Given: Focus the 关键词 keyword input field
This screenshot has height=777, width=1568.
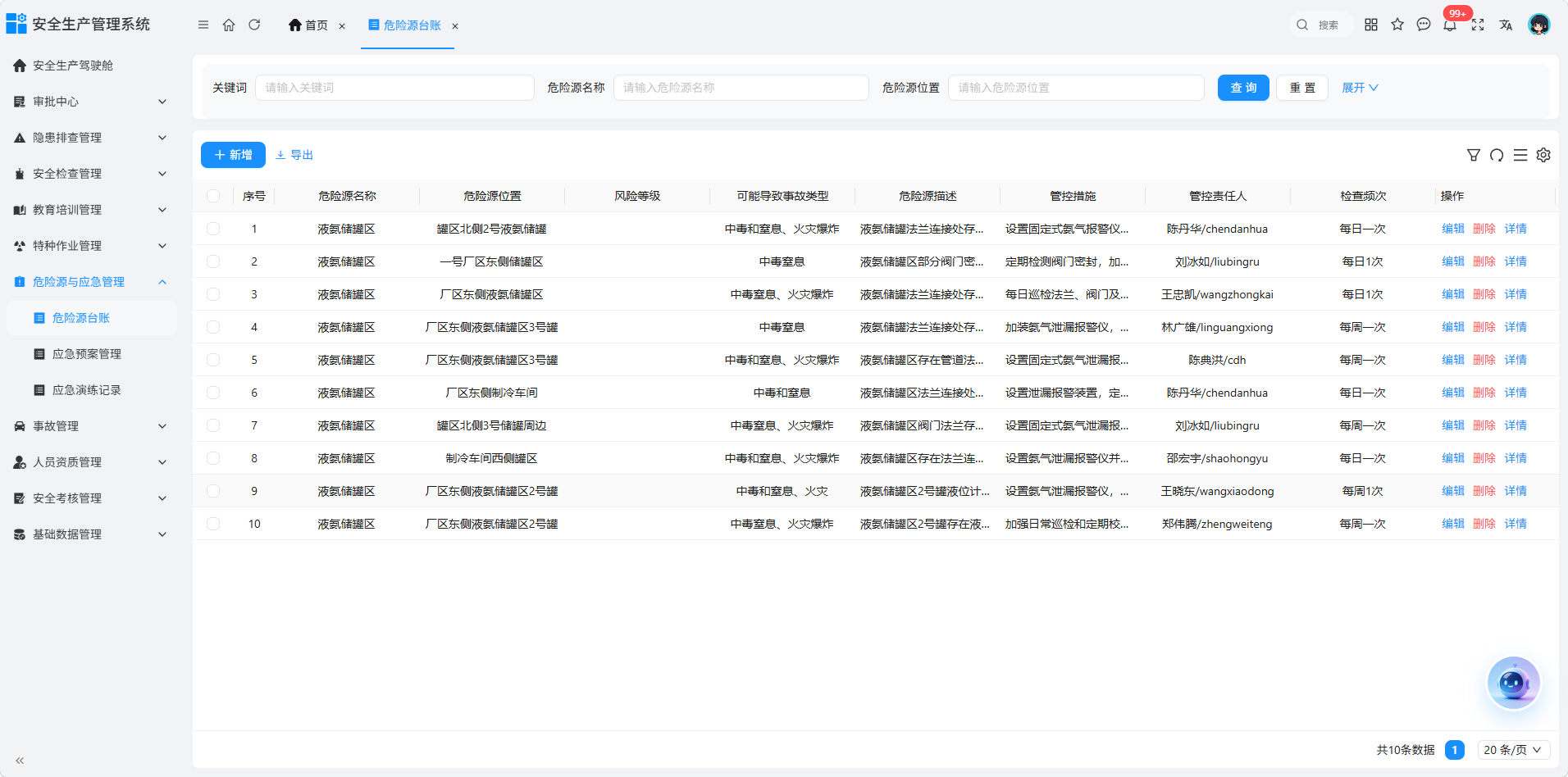Looking at the screenshot, I should coord(394,88).
